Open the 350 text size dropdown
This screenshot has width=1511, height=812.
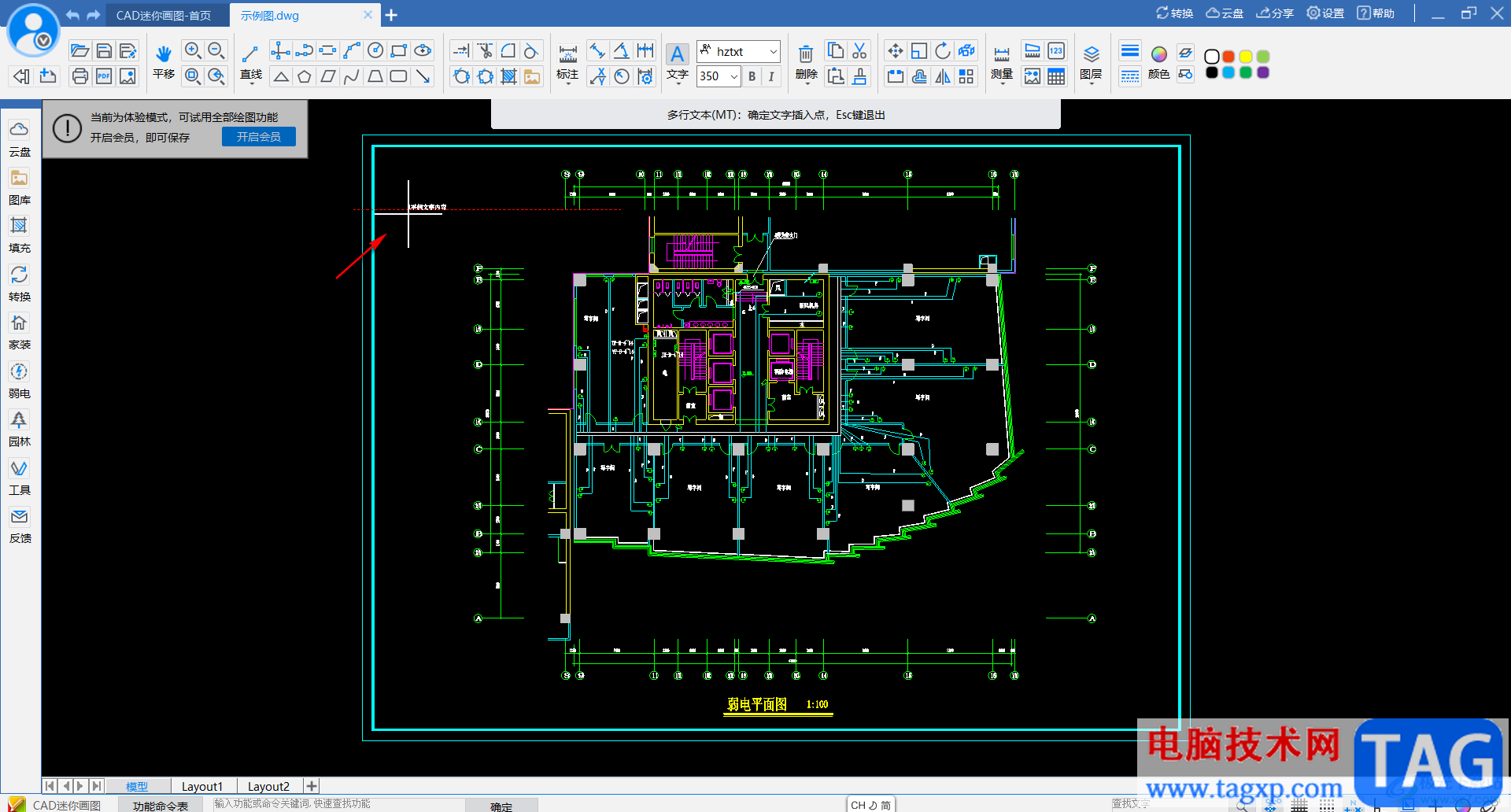[719, 76]
